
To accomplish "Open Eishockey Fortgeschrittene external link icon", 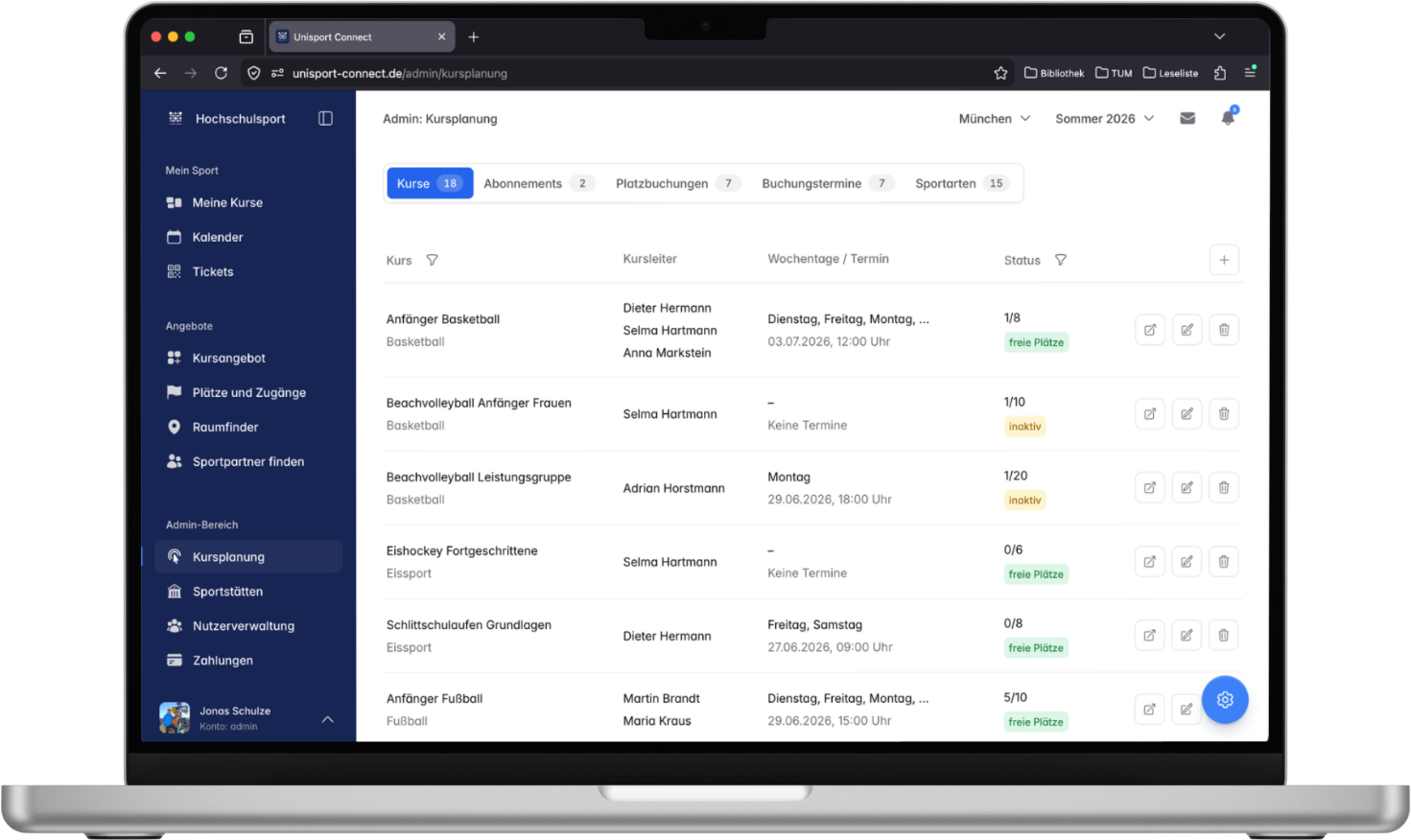I will tap(1149, 562).
